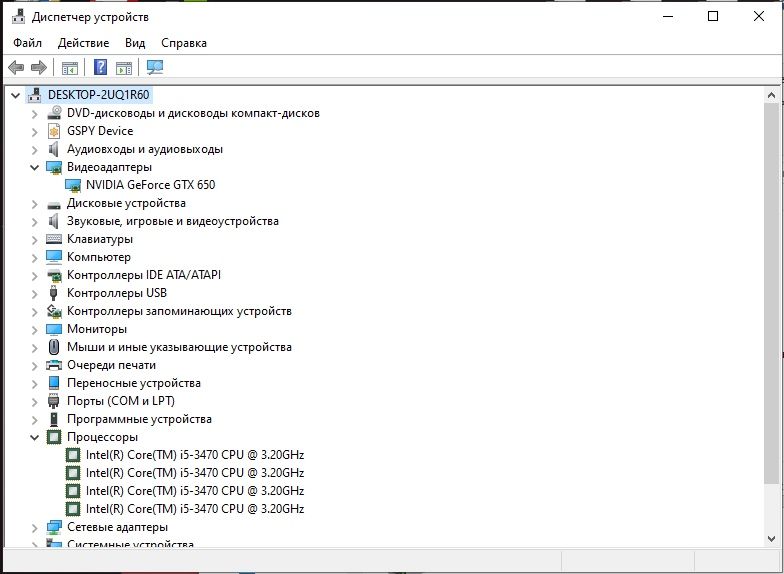The width and height of the screenshot is (784, 574).
Task: Expand the Мониторы category
Action: coord(34,330)
